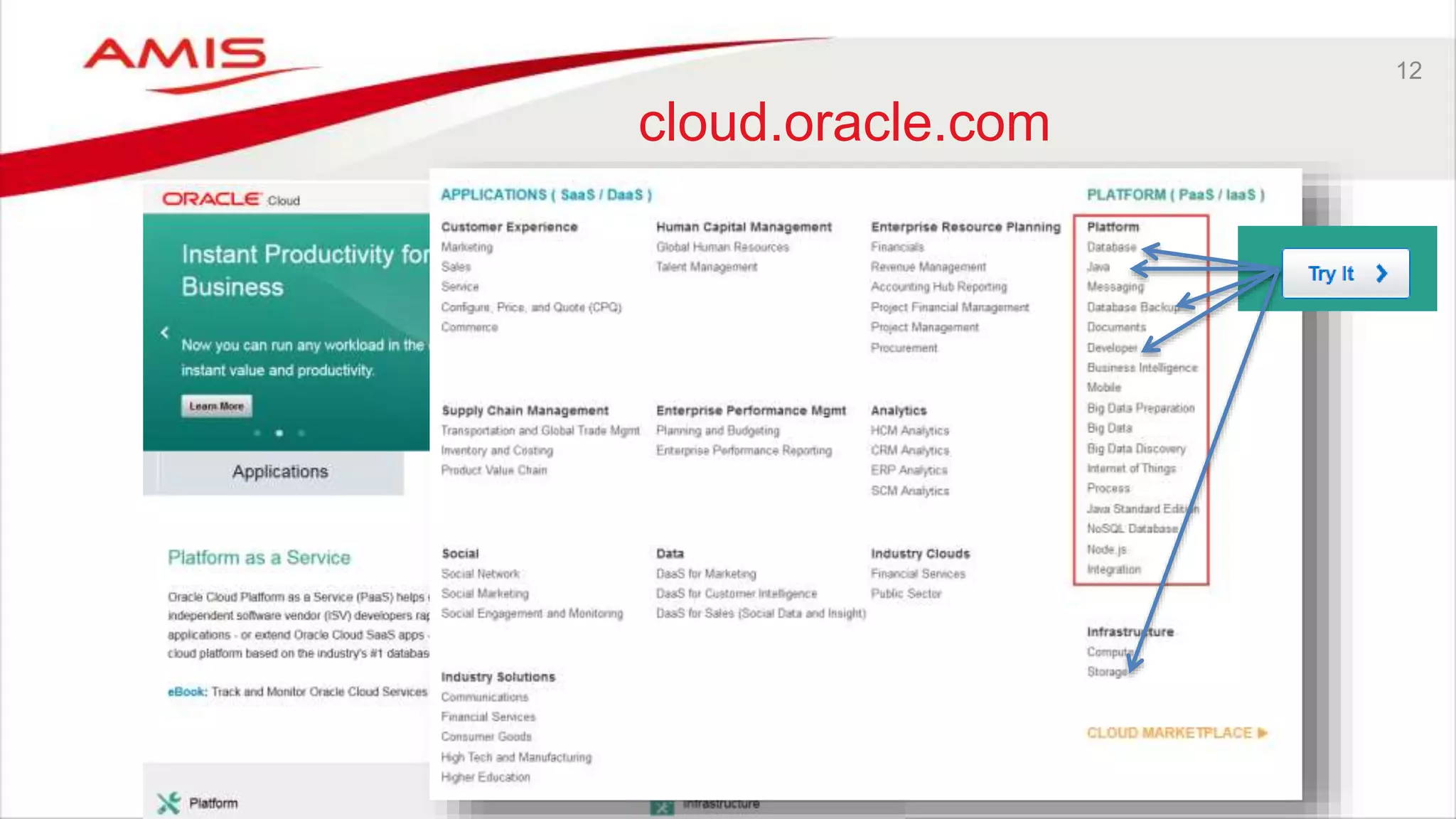This screenshot has width=1456, height=819.
Task: Open Configure, Price, and Quote (CPQ)
Action: click(531, 307)
